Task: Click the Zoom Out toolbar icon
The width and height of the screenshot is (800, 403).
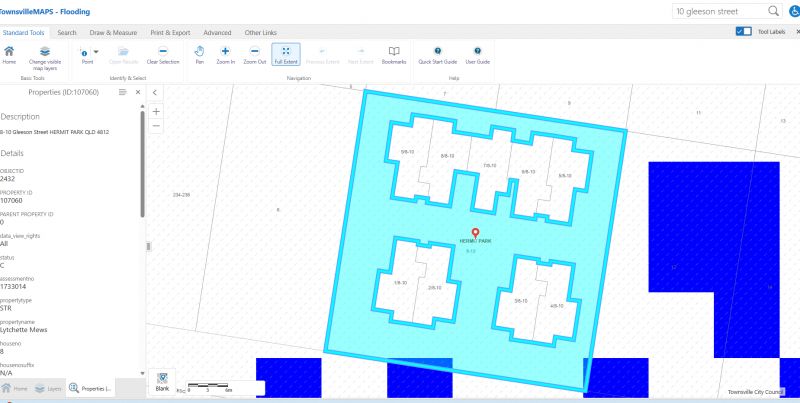Action: [255, 51]
